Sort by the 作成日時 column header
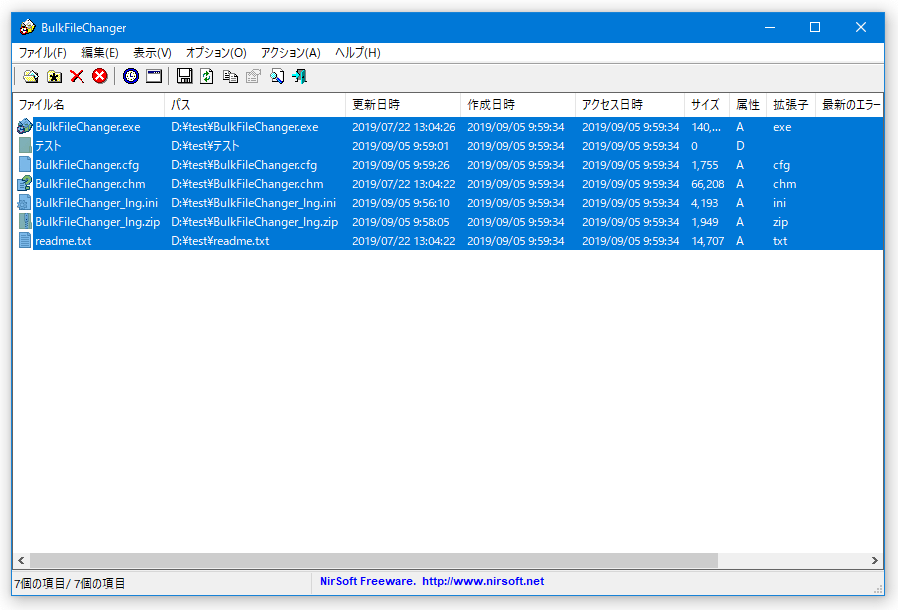Screen dimensions: 898x610 click(x=518, y=104)
